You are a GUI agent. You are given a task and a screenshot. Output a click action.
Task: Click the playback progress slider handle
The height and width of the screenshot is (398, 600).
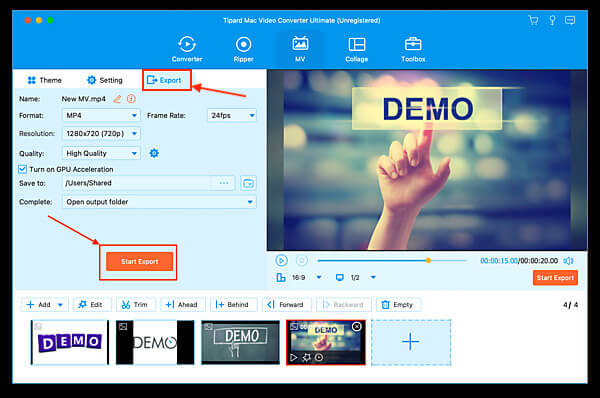(428, 261)
